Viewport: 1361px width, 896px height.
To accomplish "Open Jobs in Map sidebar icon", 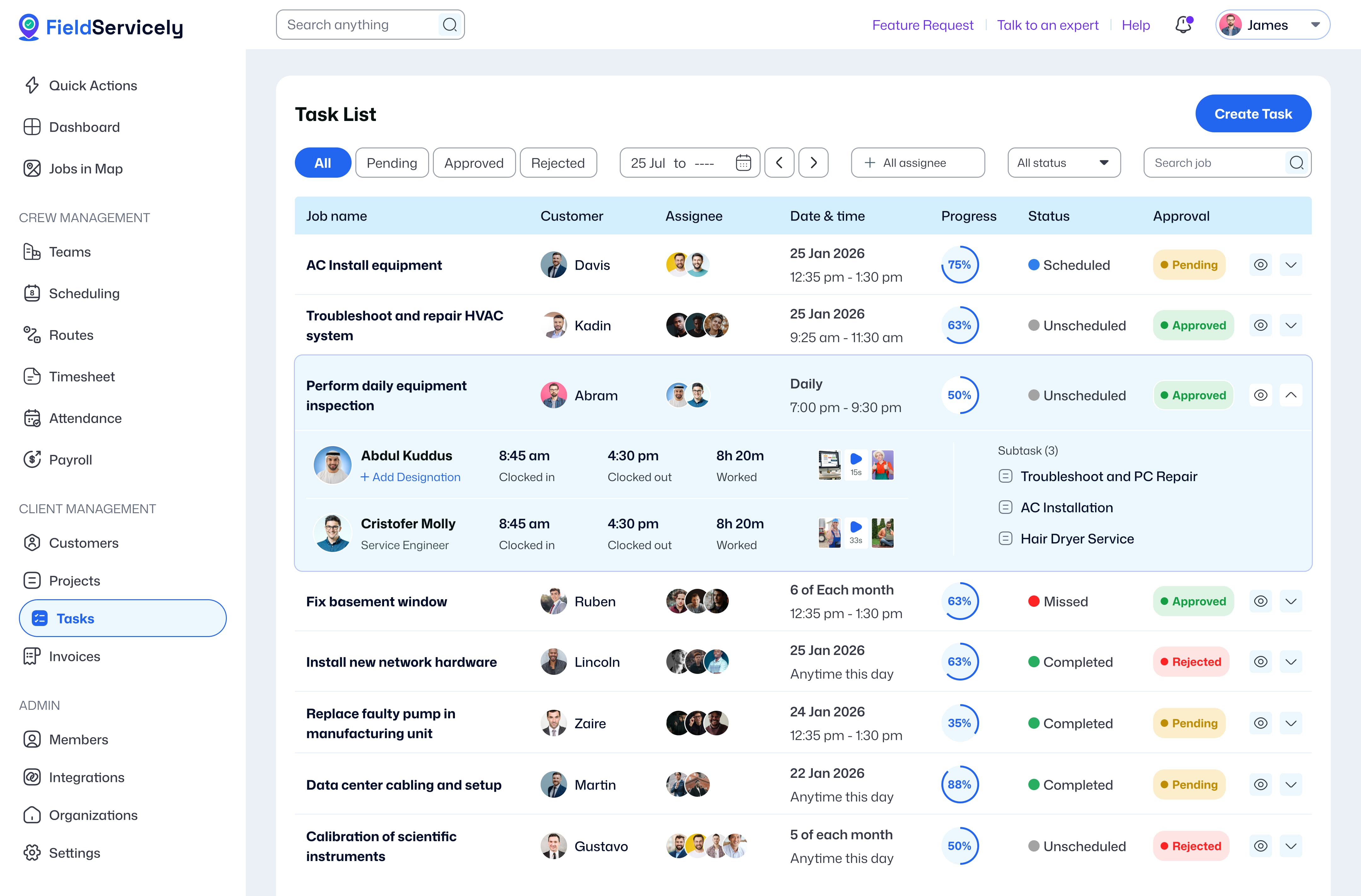I will point(32,169).
